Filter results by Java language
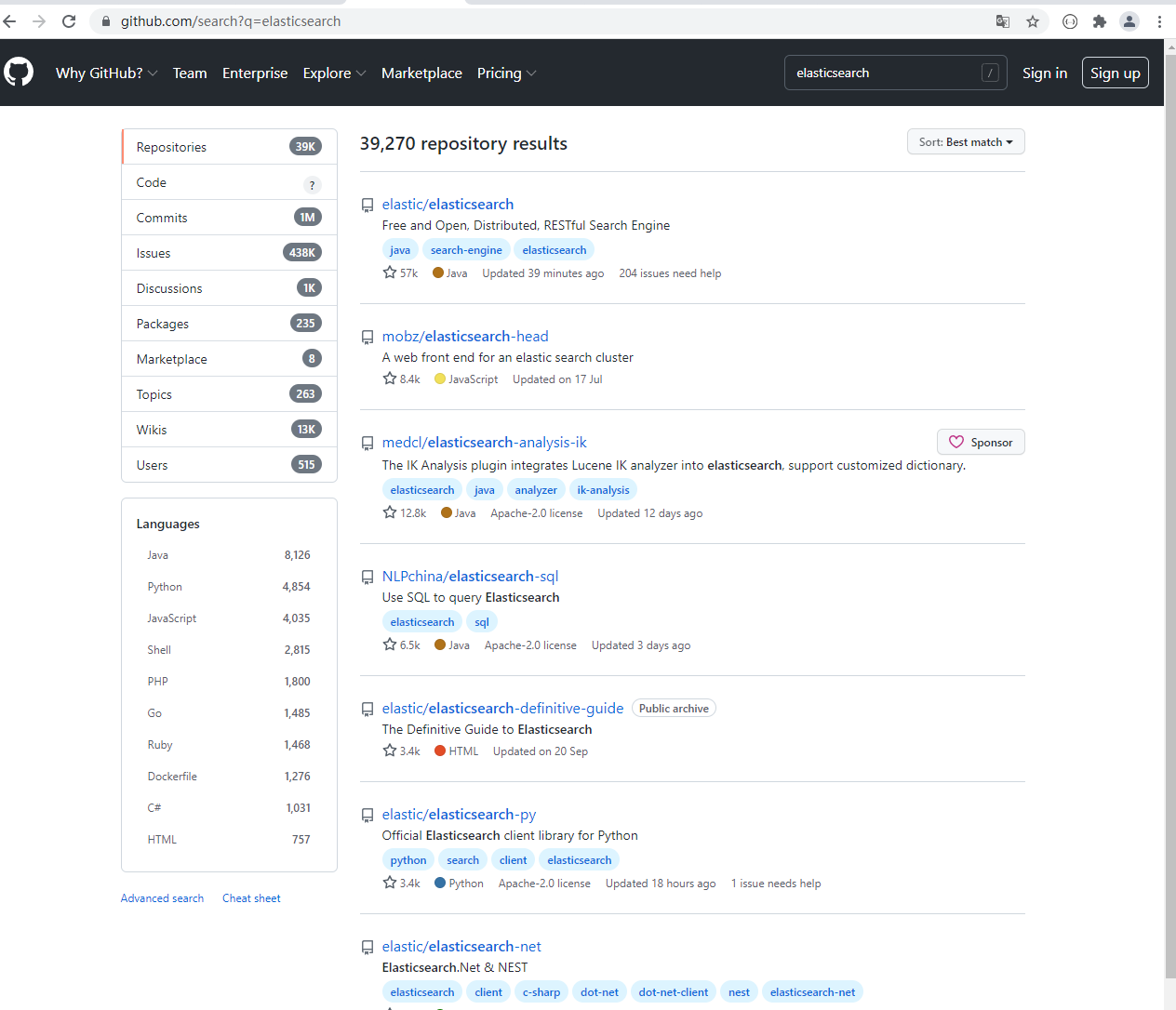Image resolution: width=1176 pixels, height=1010 pixels. pyautogui.click(x=229, y=555)
